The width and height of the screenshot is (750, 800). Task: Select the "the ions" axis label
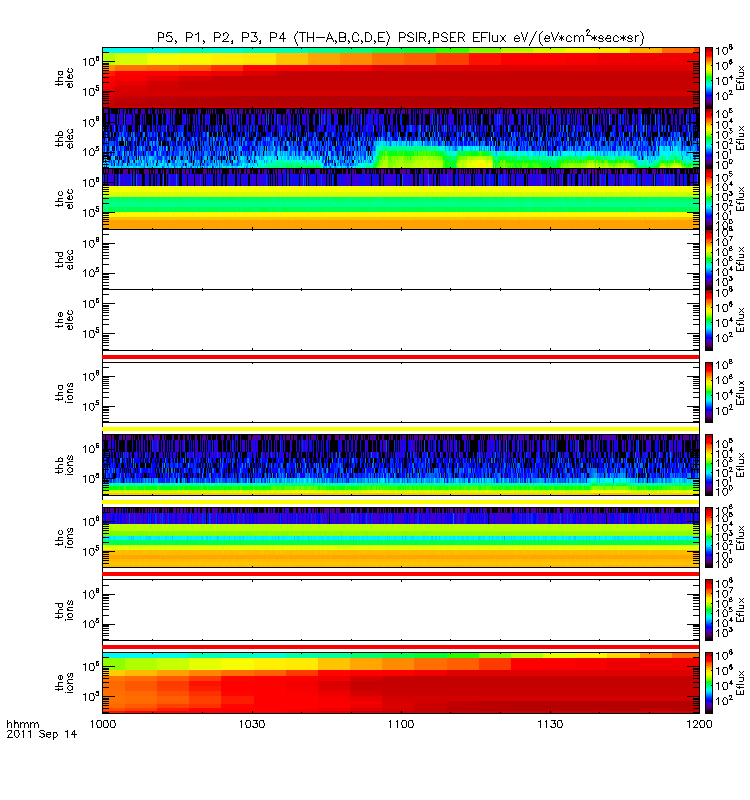[x=64, y=683]
